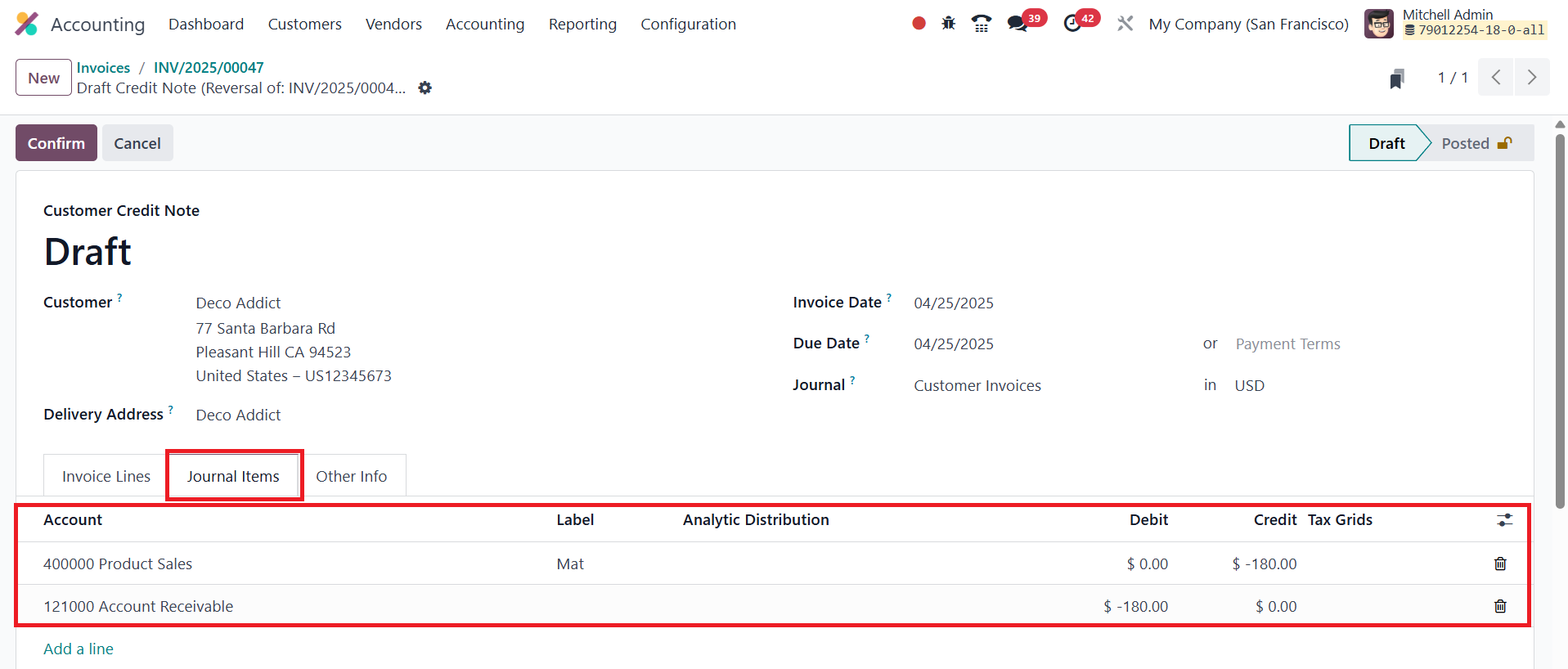Go to next record arrow
This screenshot has height=669, width=1568.
[x=1531, y=78]
